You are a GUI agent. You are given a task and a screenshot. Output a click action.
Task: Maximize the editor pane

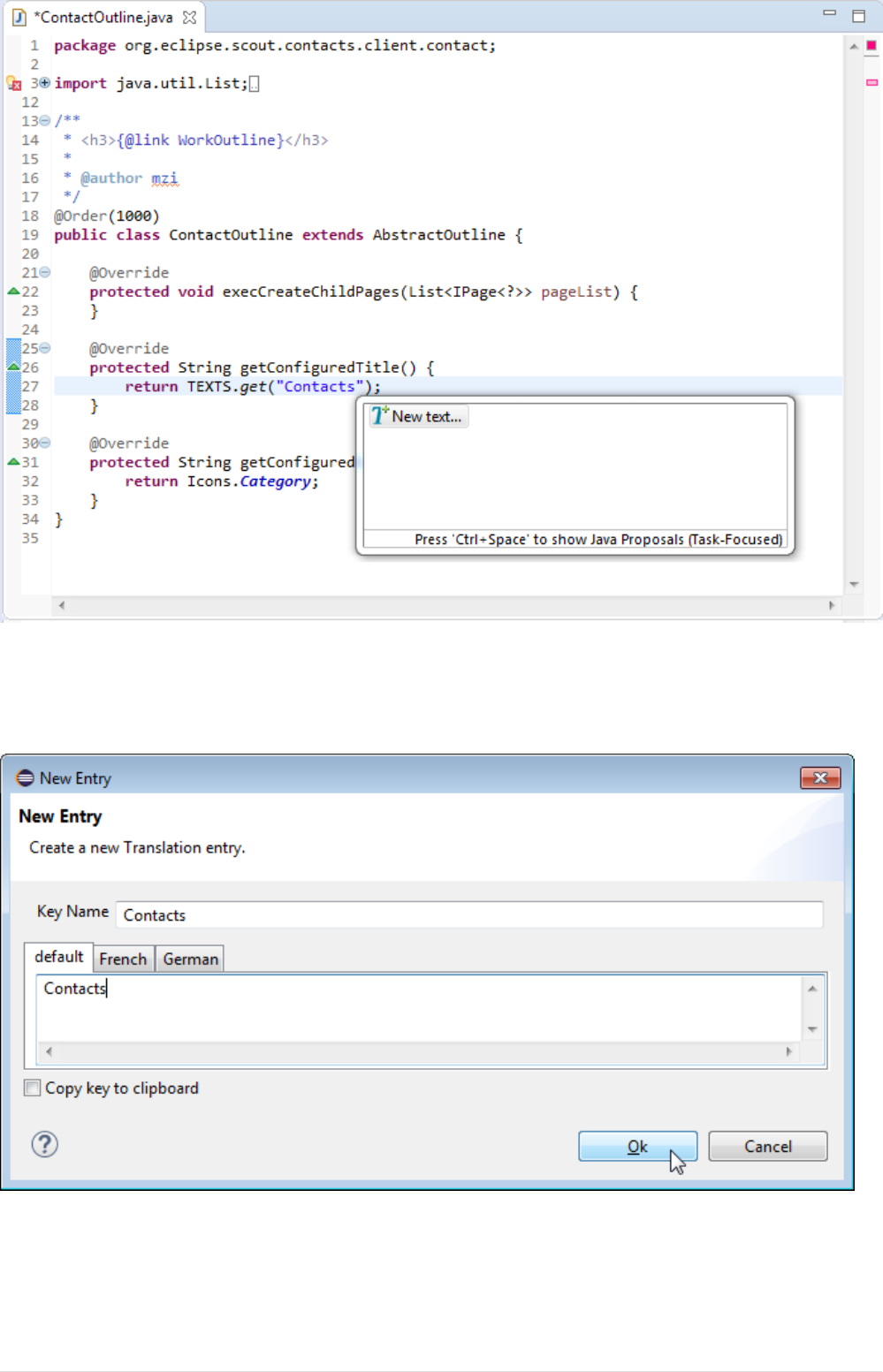click(858, 15)
